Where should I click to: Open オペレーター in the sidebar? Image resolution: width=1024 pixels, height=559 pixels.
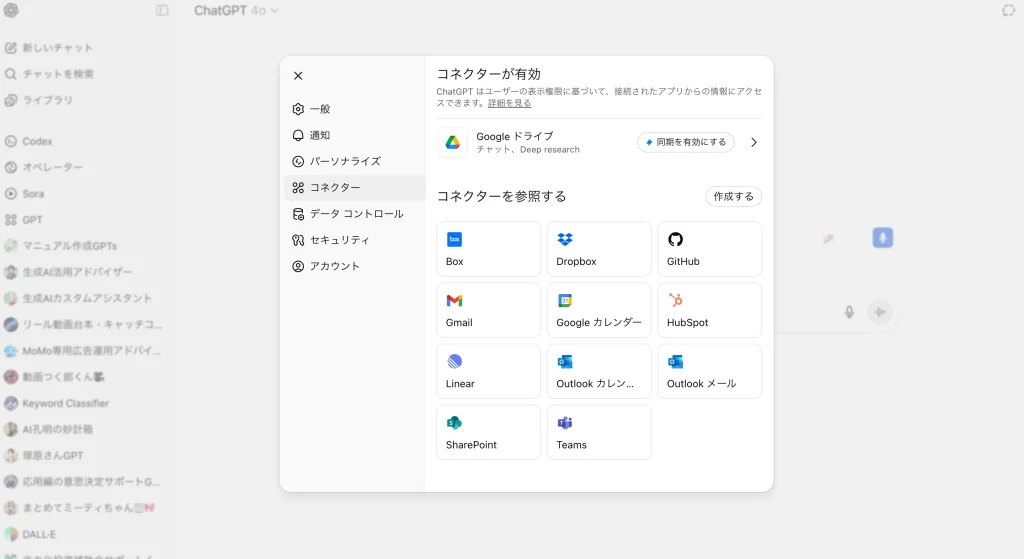[44, 167]
